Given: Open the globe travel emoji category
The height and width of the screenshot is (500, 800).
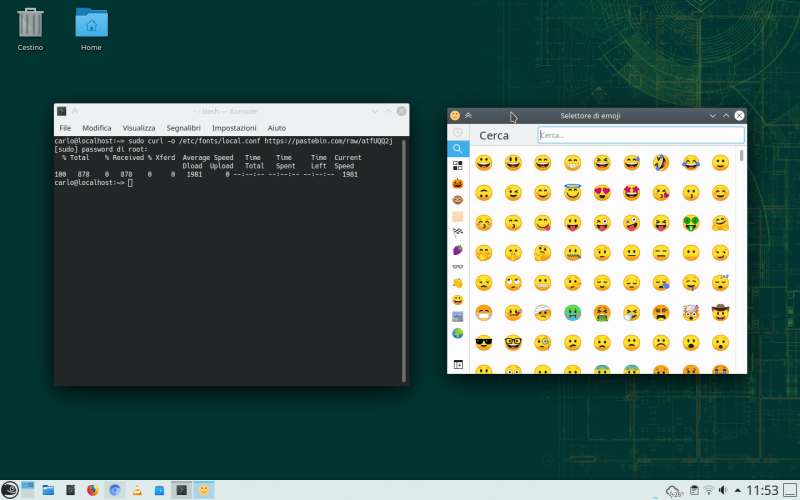Looking at the screenshot, I should [x=458, y=333].
